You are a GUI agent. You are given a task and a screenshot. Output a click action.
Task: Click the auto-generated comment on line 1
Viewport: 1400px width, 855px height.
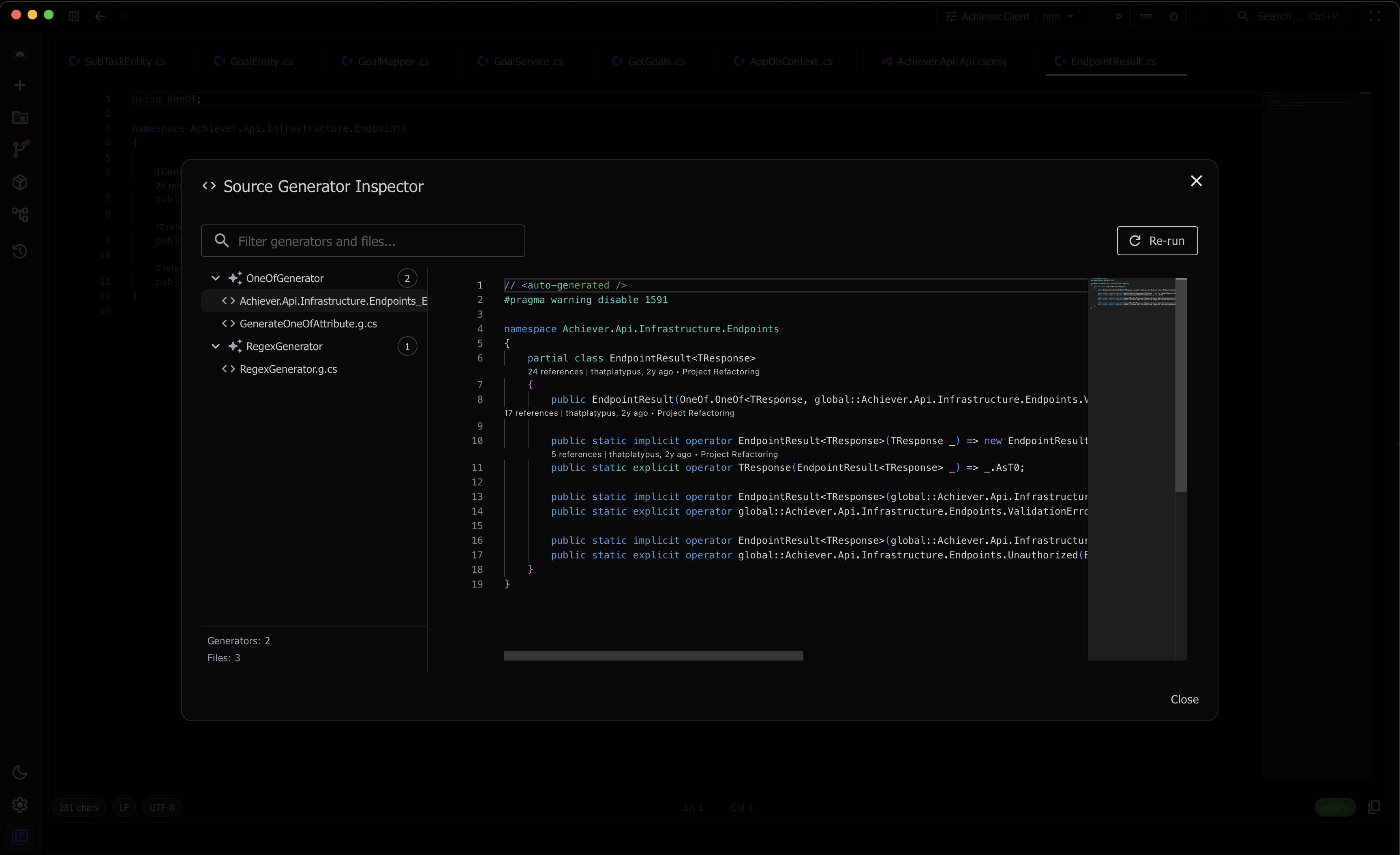click(565, 285)
